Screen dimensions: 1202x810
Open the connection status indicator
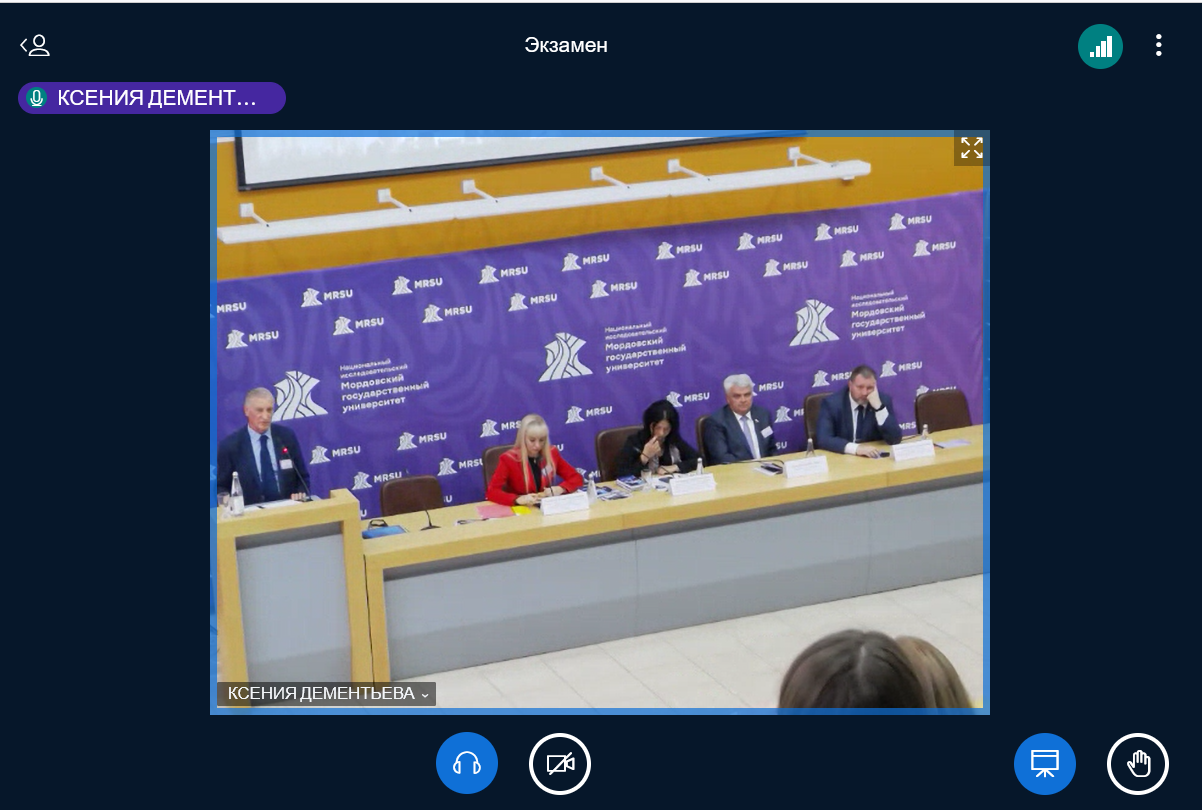(1100, 46)
